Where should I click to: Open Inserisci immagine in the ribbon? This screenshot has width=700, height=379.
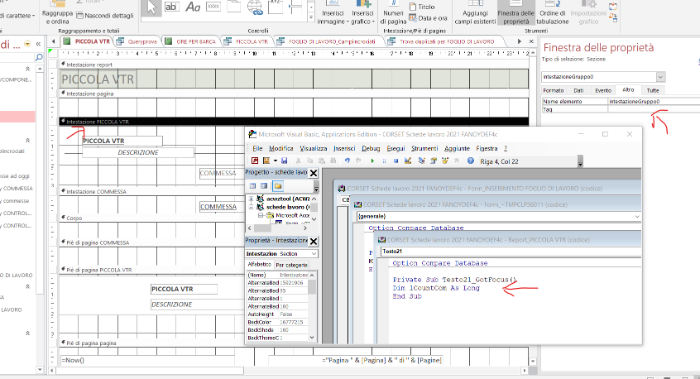pos(333,13)
